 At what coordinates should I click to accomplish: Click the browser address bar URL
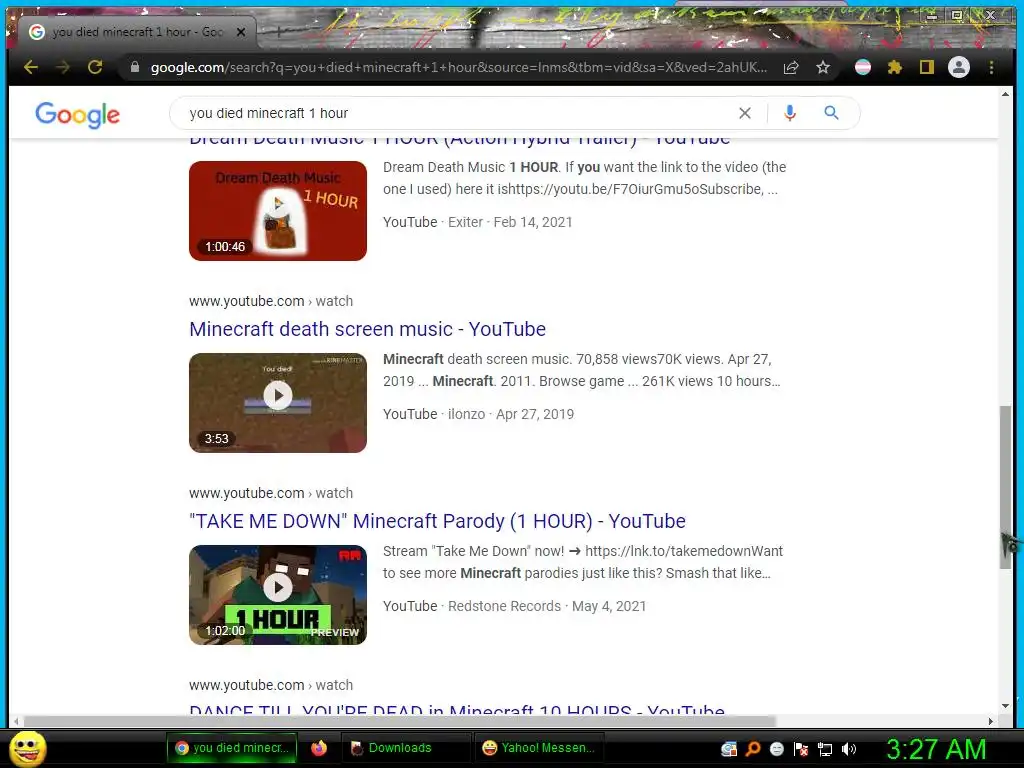[x=458, y=67]
